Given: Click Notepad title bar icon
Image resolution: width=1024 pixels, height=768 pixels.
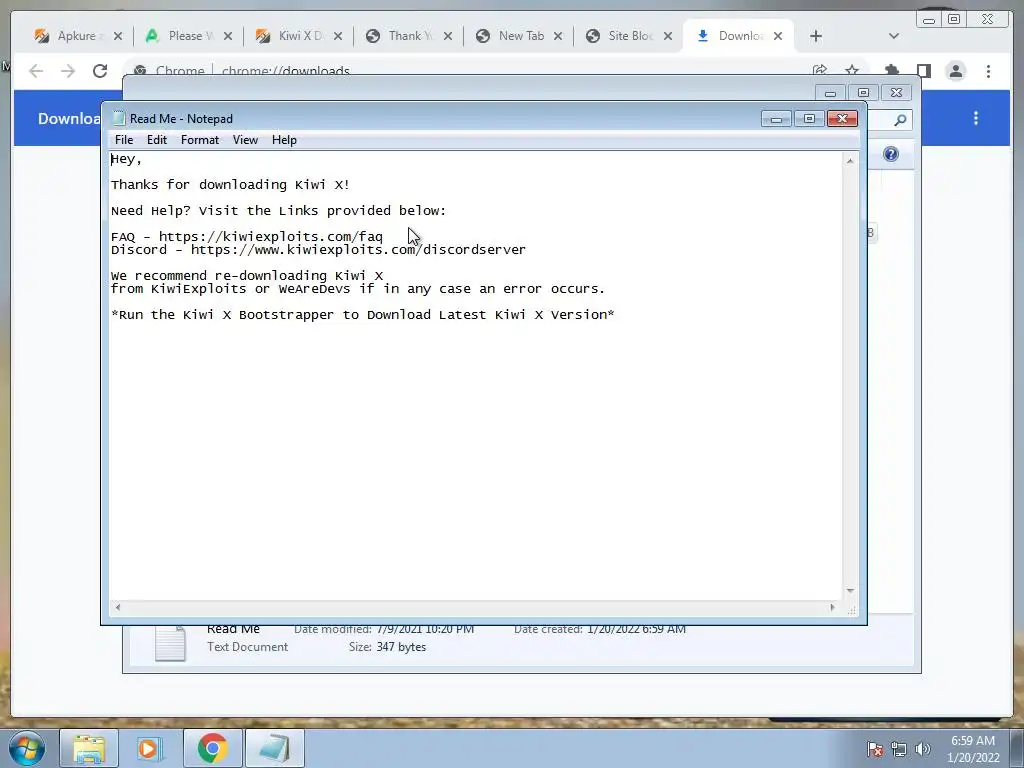Looking at the screenshot, I should 118,118.
